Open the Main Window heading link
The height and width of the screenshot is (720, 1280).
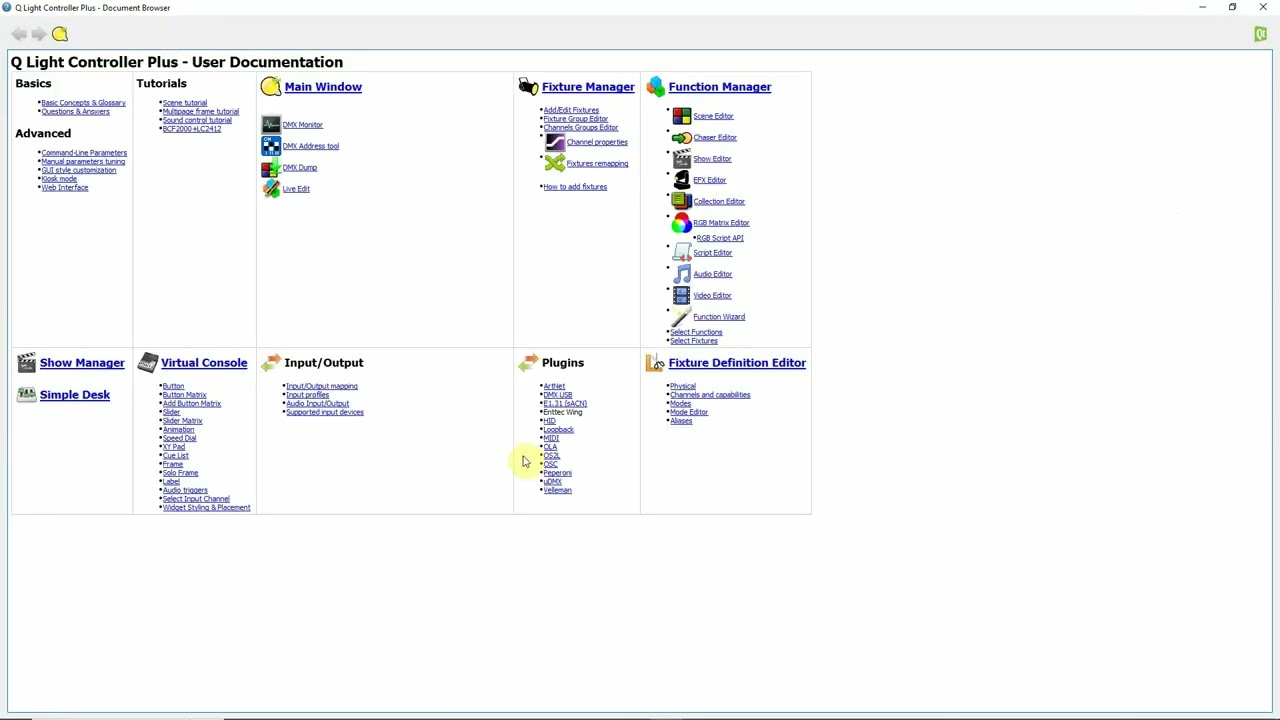(x=323, y=87)
